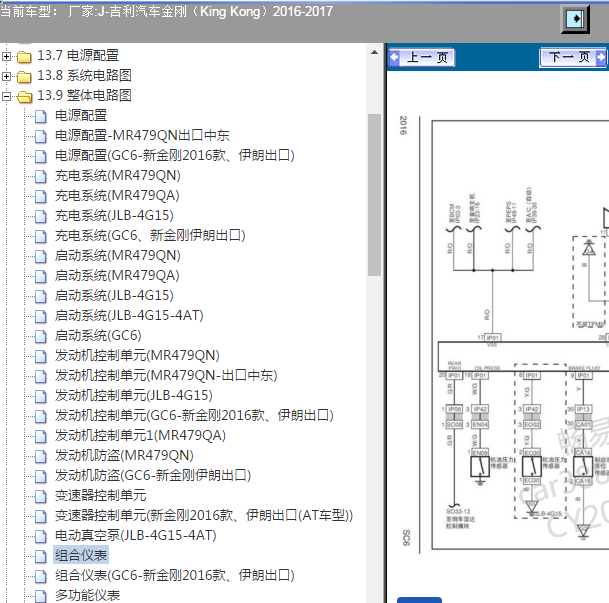Click page icon beside 电动真空泵(JLB-4G15-4AT)

pyautogui.click(x=40, y=536)
